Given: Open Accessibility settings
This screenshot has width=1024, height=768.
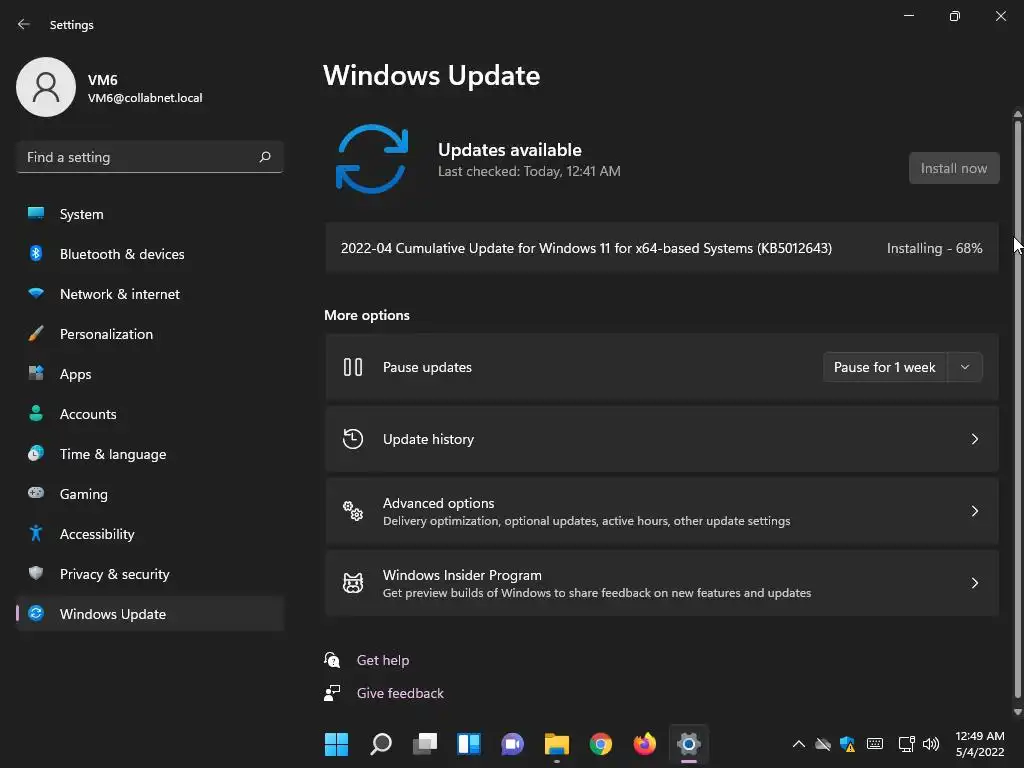Looking at the screenshot, I should point(150,534).
